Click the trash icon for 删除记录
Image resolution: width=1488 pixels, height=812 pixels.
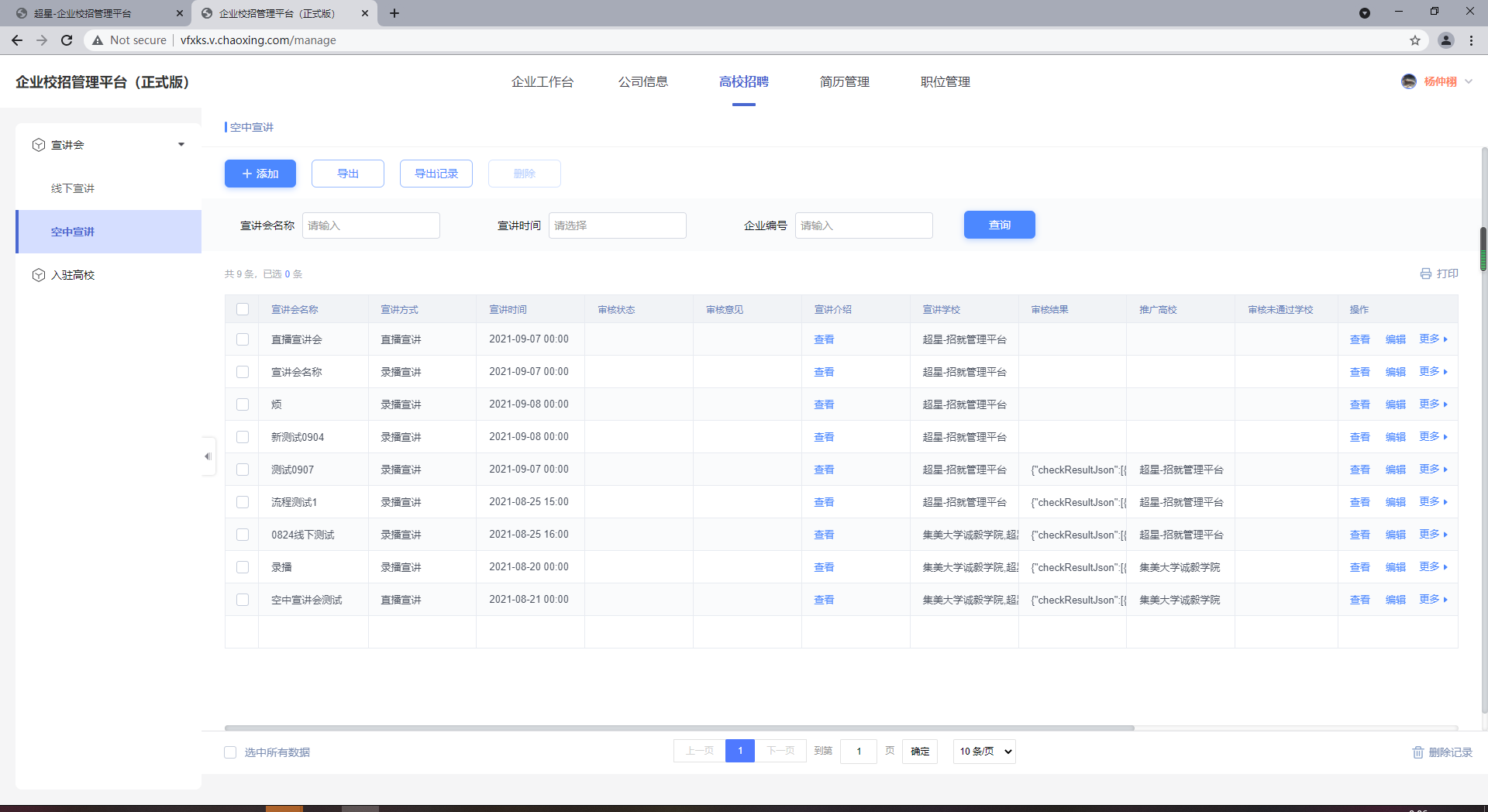pos(1417,752)
